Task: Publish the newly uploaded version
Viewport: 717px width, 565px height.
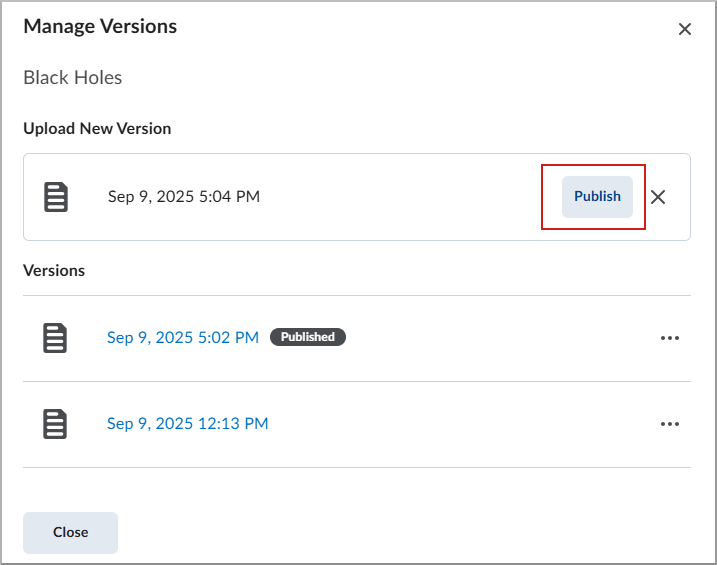Action: pos(597,196)
